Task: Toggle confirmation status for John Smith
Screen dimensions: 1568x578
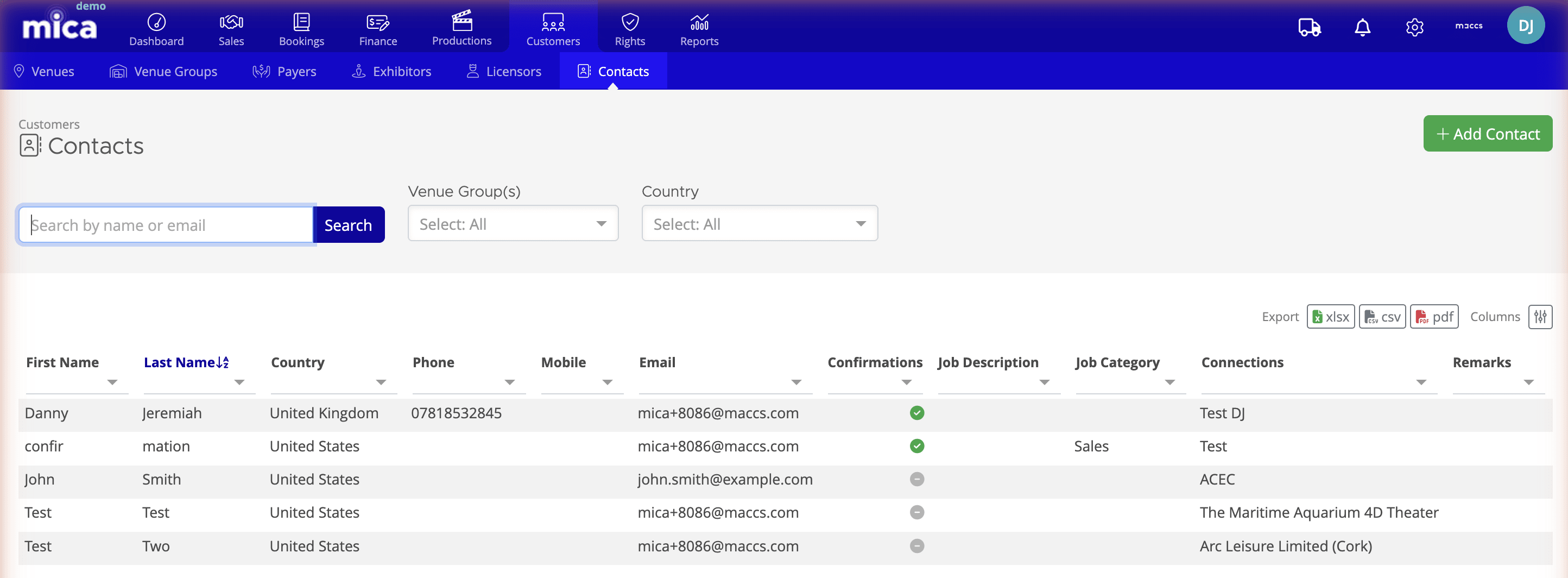Action: click(x=916, y=479)
